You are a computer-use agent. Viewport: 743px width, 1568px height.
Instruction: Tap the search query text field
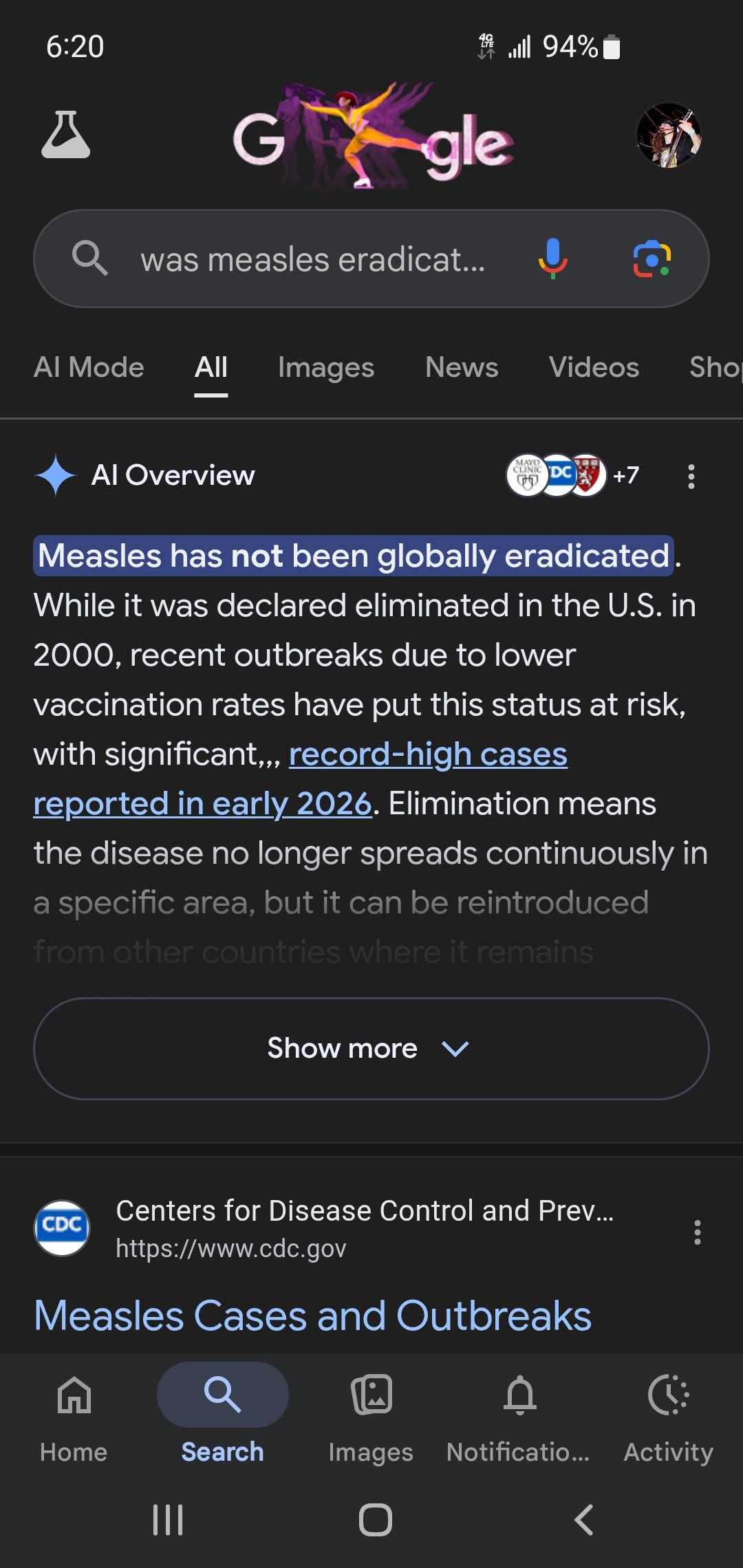point(313,260)
